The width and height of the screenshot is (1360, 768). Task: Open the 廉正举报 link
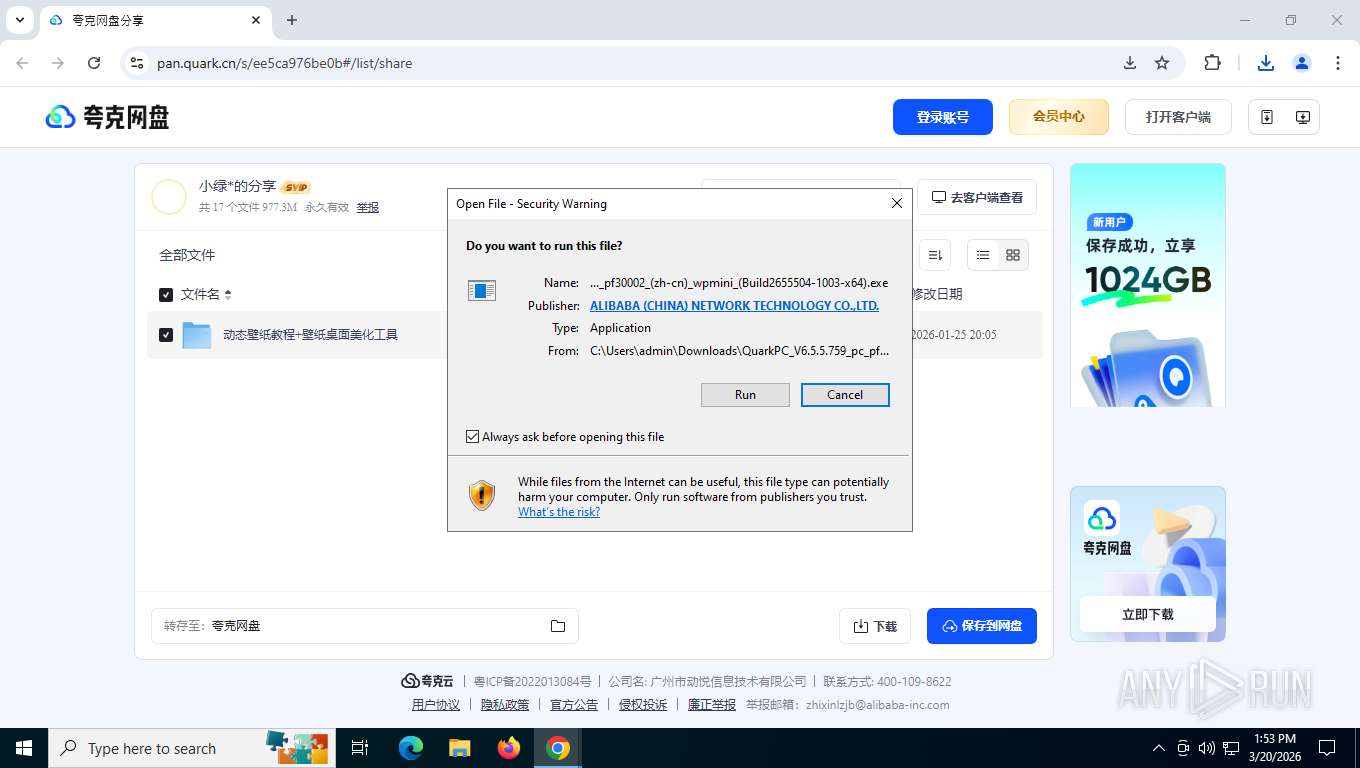coord(712,705)
